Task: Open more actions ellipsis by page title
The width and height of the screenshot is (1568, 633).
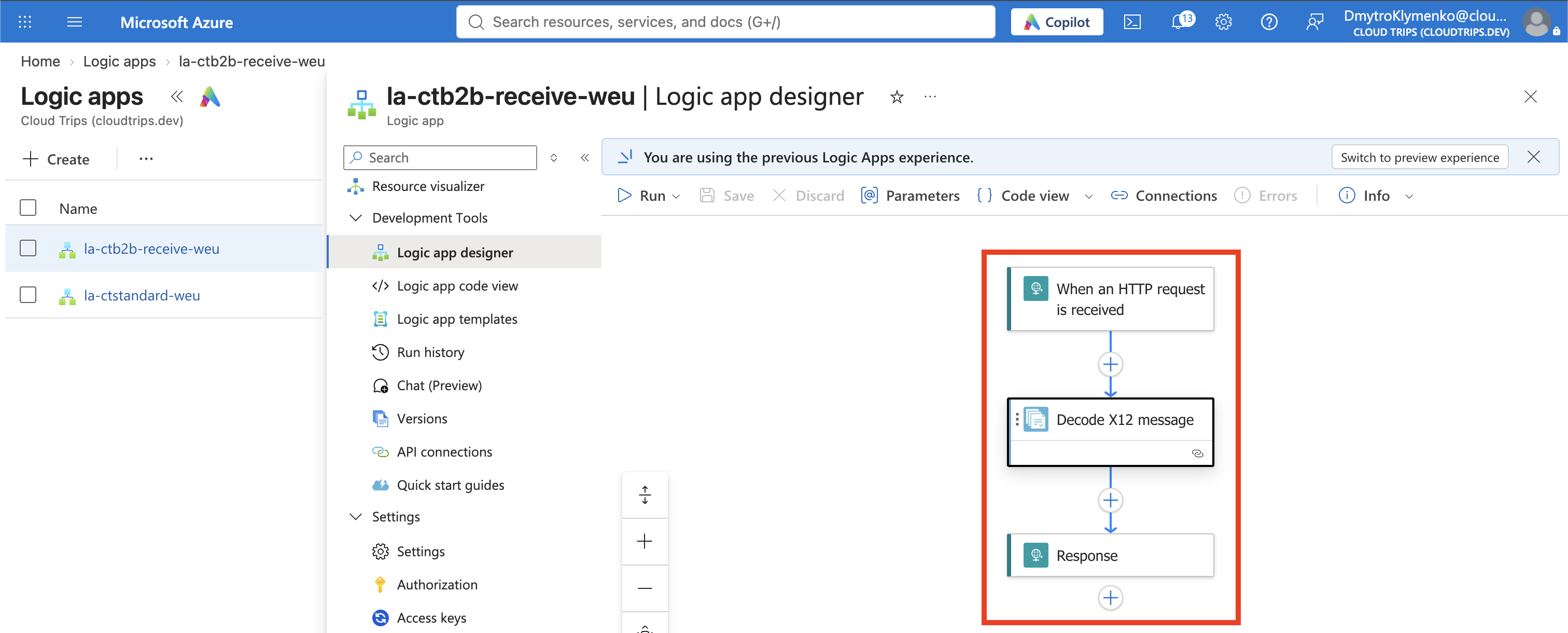Action: pyautogui.click(x=930, y=97)
